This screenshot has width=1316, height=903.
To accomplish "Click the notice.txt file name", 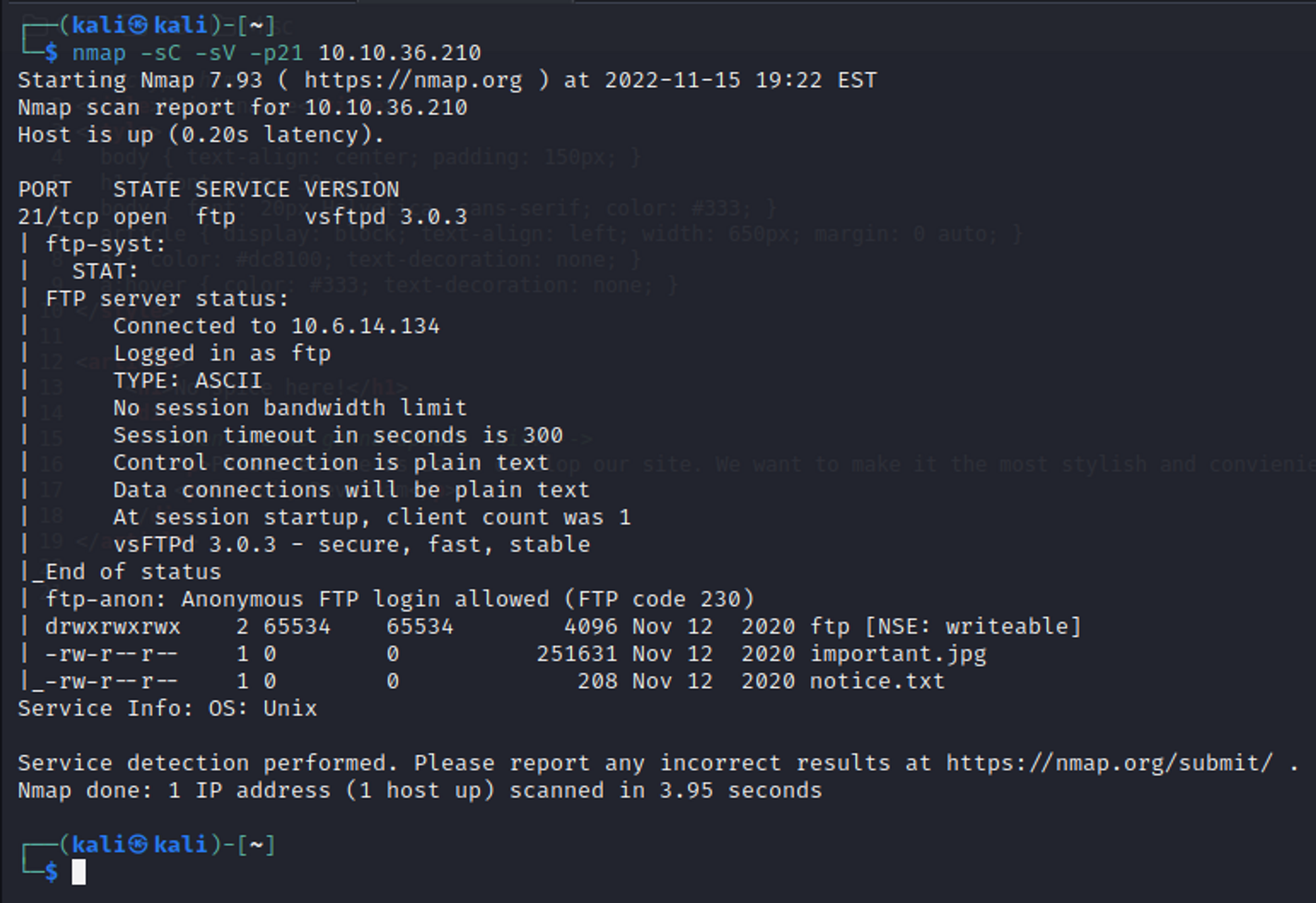I will click(x=876, y=681).
